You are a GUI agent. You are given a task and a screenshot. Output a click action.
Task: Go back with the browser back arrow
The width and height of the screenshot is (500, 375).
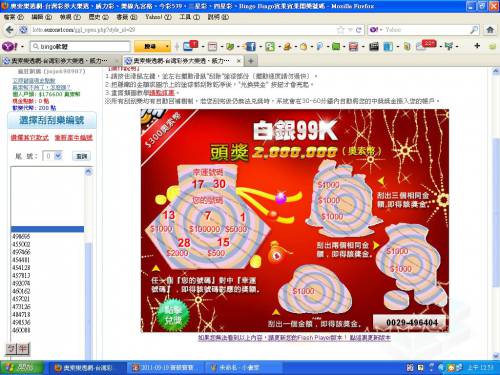click(9, 30)
